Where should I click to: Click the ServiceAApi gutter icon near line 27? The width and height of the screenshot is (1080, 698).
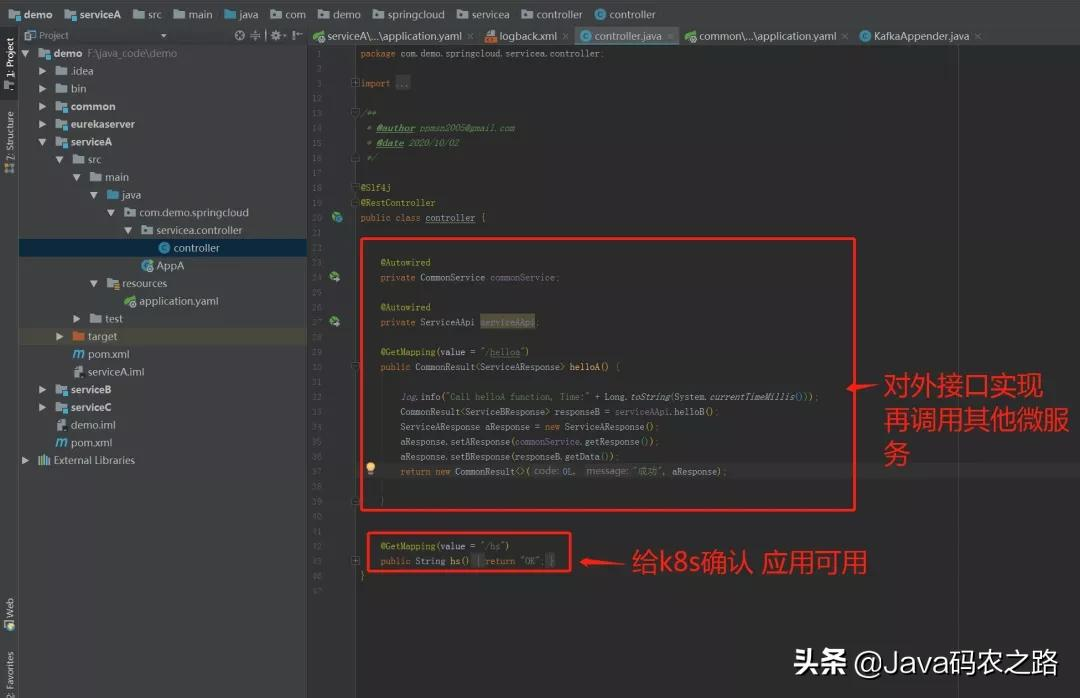336,322
